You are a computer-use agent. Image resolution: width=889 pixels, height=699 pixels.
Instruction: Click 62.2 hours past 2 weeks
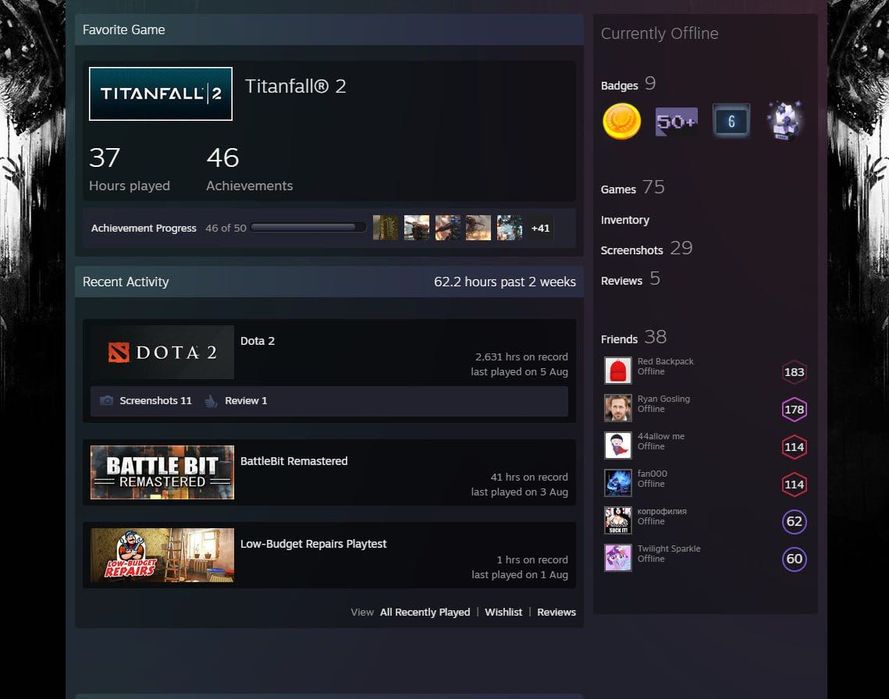point(505,282)
